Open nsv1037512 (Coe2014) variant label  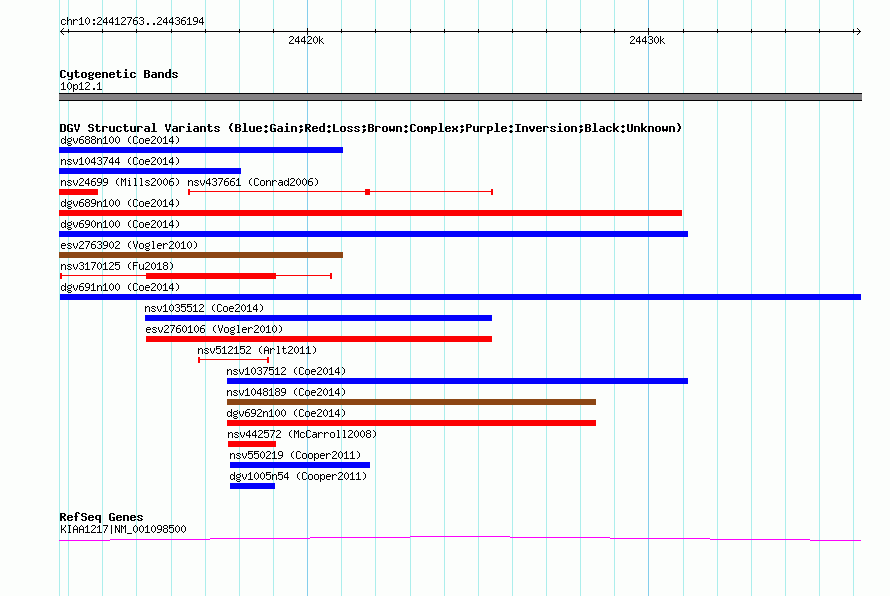pyautogui.click(x=286, y=371)
